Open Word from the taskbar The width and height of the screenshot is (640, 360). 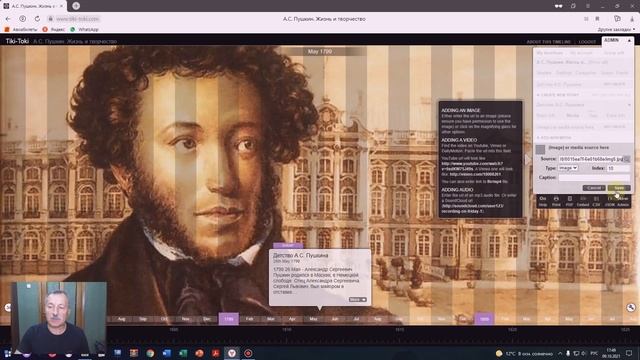click(167, 353)
